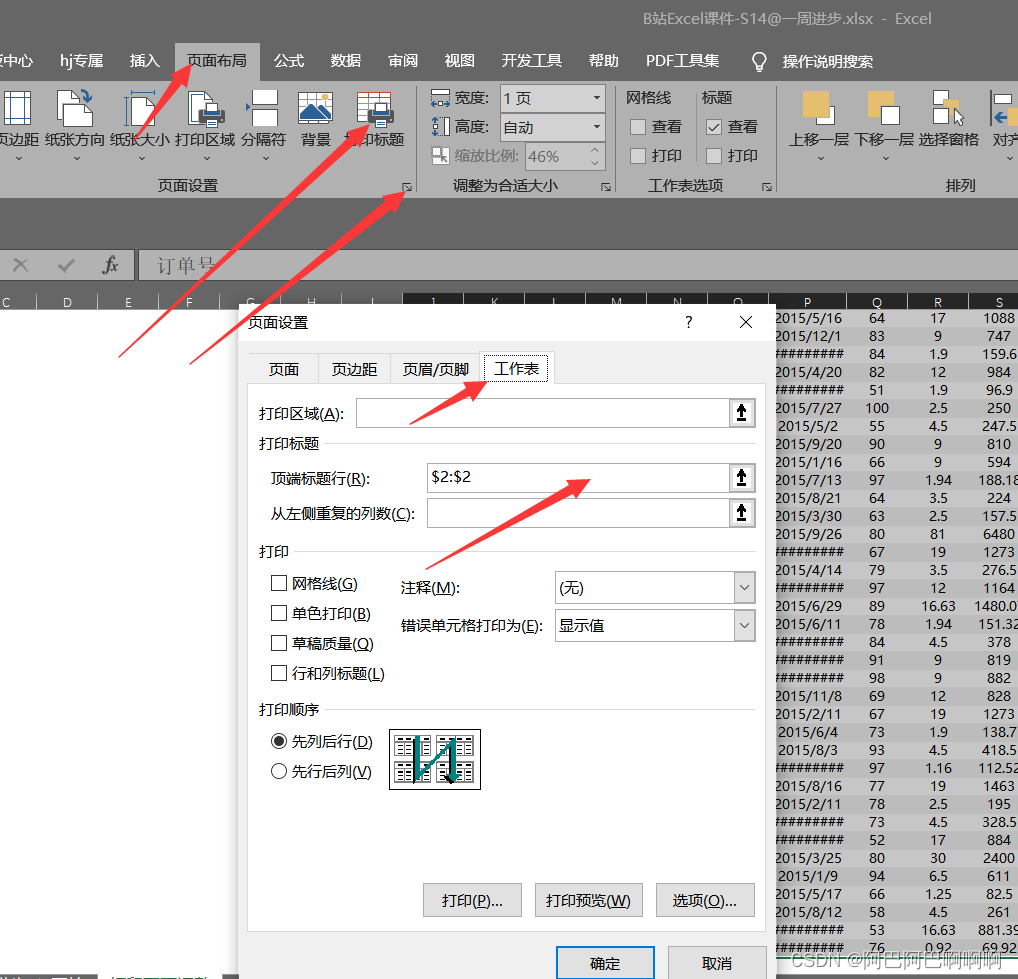Screen dimensions: 1018x979
Task: Select the Sheet (工作表) dialog tab
Action: coord(516,368)
